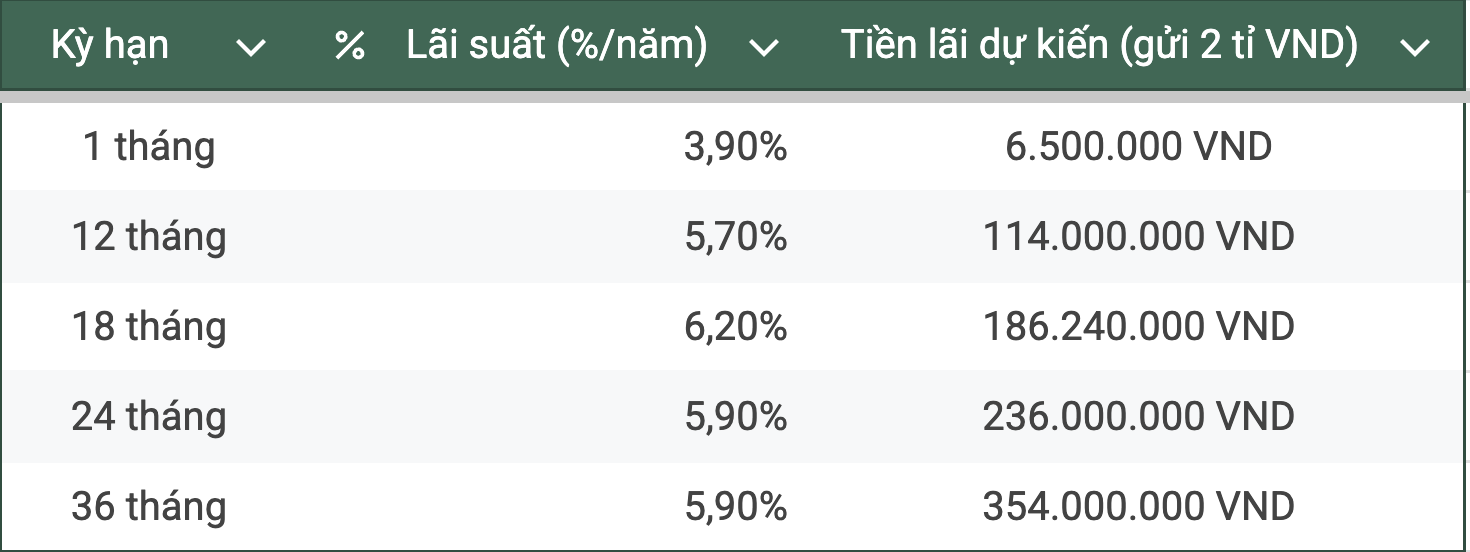Screen dimensions: 1470x552
Task: Select the 1 tháng cell
Action: click(x=149, y=147)
